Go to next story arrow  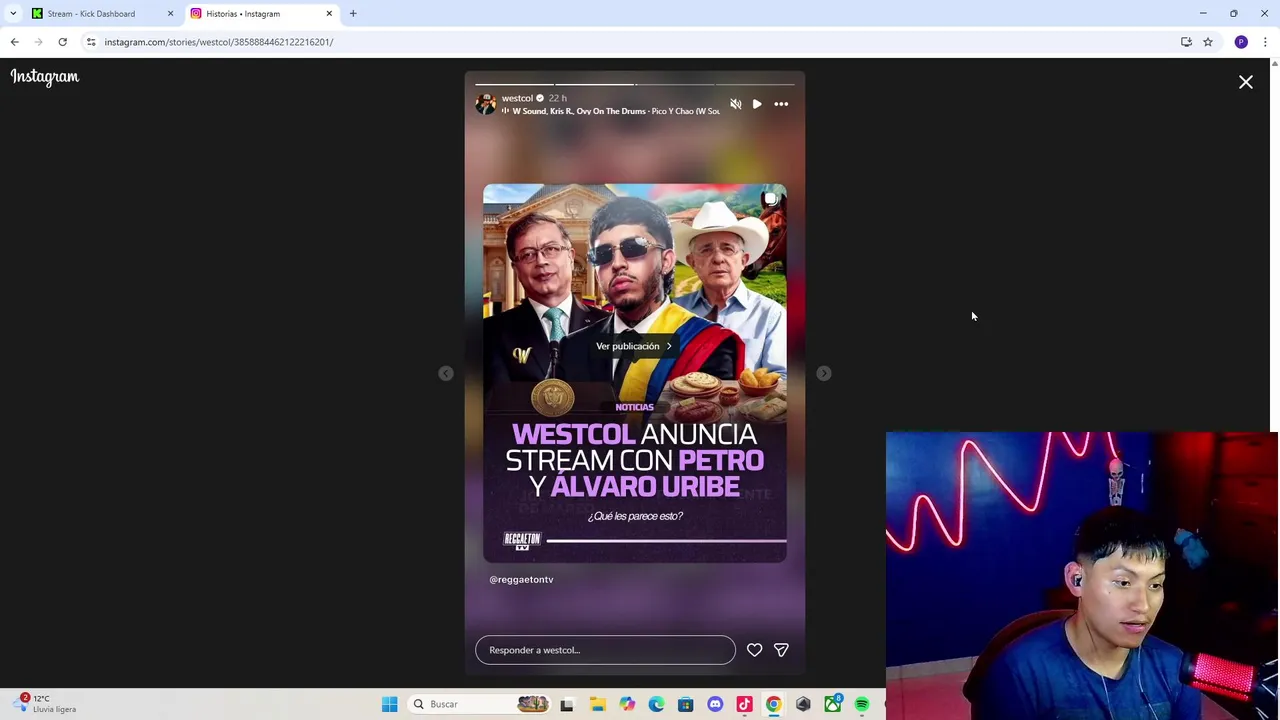pyautogui.click(x=823, y=373)
